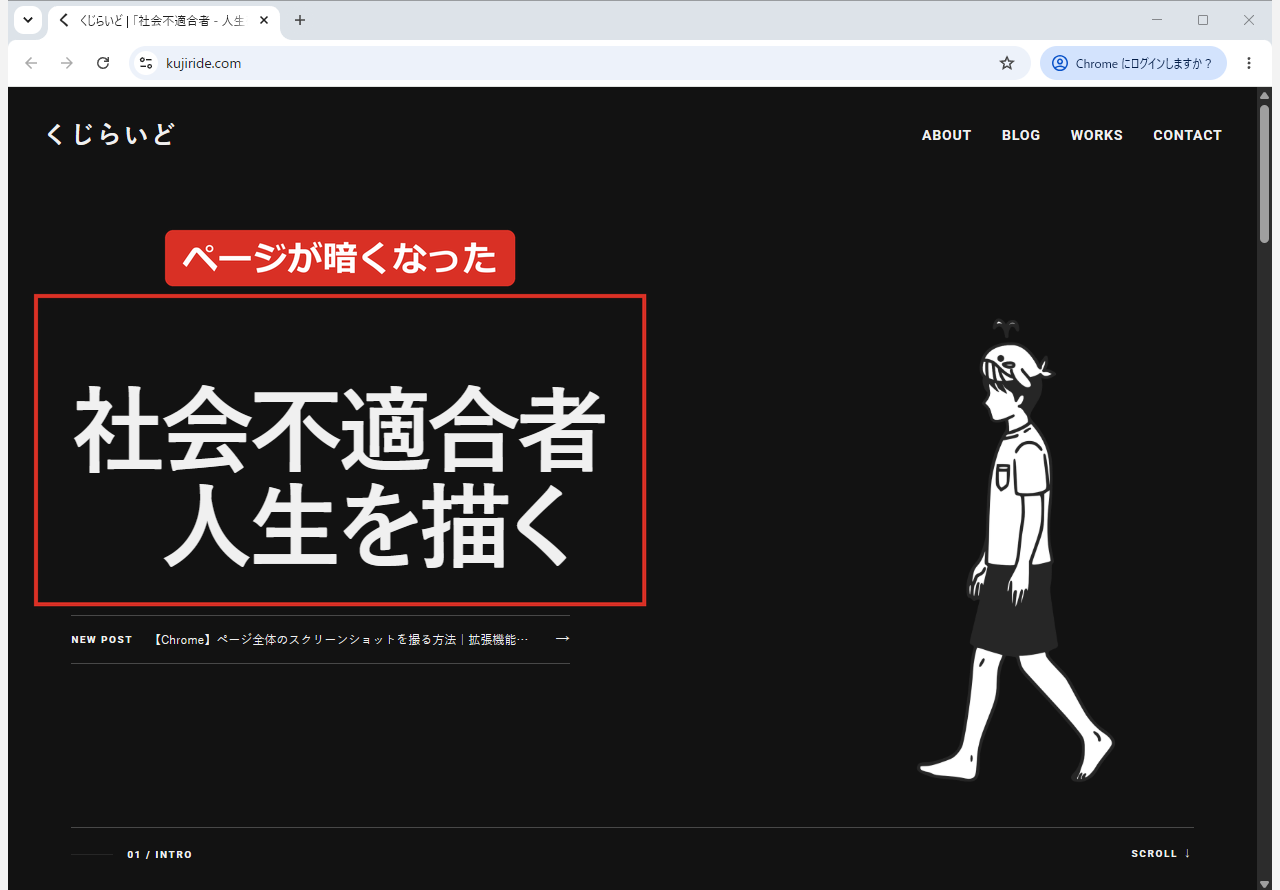Click the くじらいど site logo

click(110, 134)
